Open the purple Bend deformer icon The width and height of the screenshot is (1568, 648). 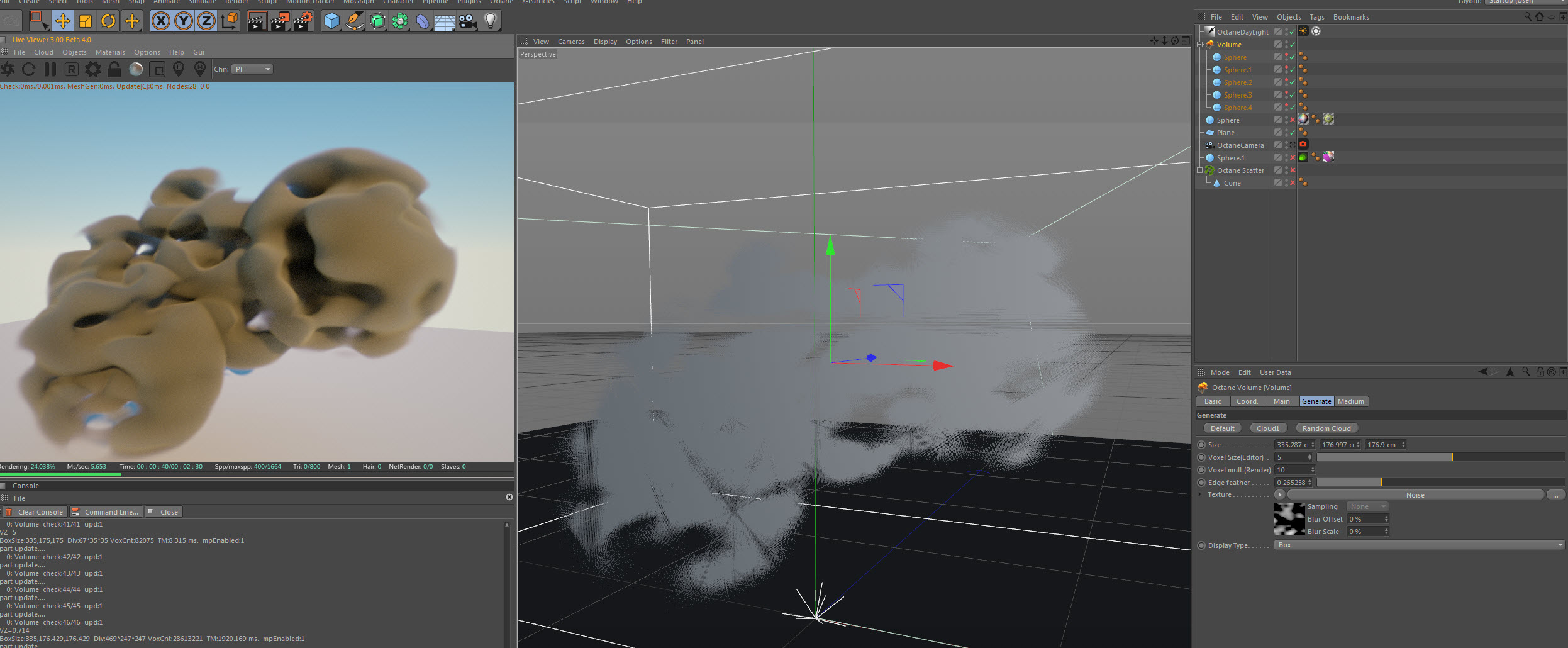(423, 21)
